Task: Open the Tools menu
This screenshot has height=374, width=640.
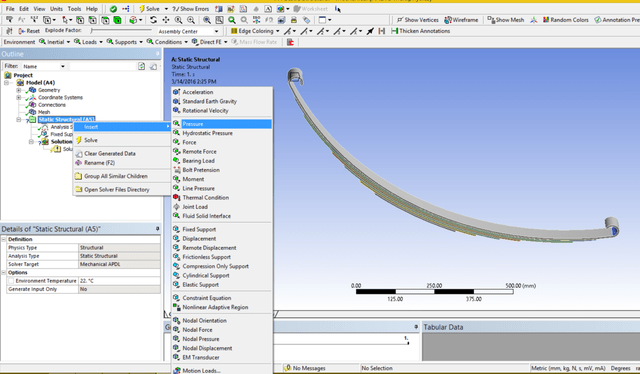Action: click(x=74, y=9)
